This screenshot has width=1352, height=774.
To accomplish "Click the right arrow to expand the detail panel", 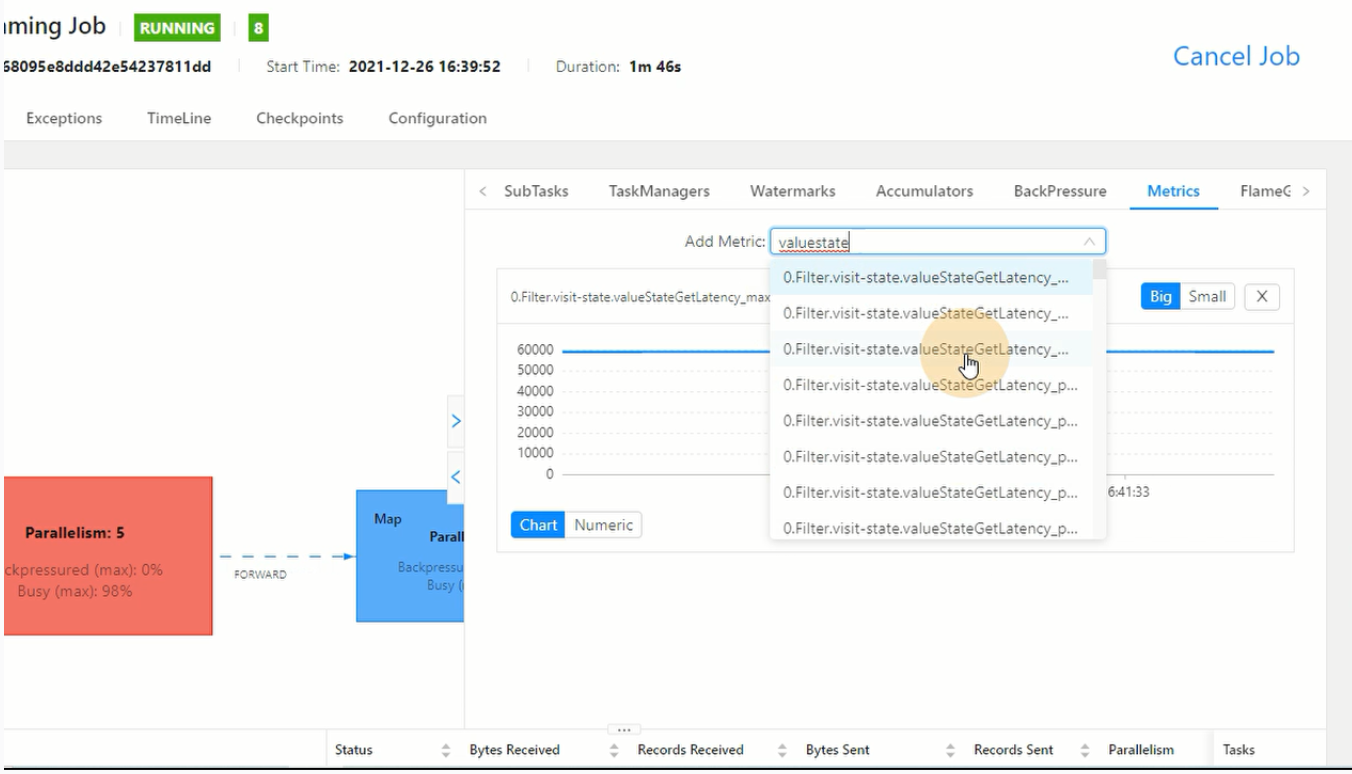I will (x=457, y=421).
